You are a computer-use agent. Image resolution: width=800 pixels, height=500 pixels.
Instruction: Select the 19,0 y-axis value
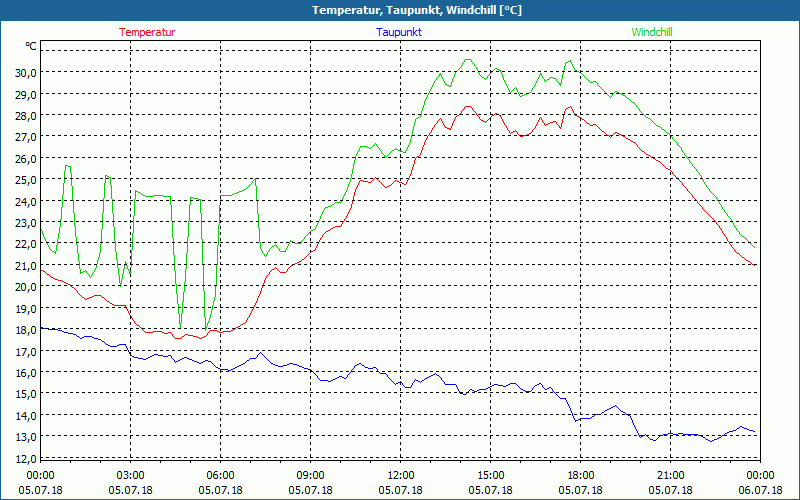click(26, 309)
